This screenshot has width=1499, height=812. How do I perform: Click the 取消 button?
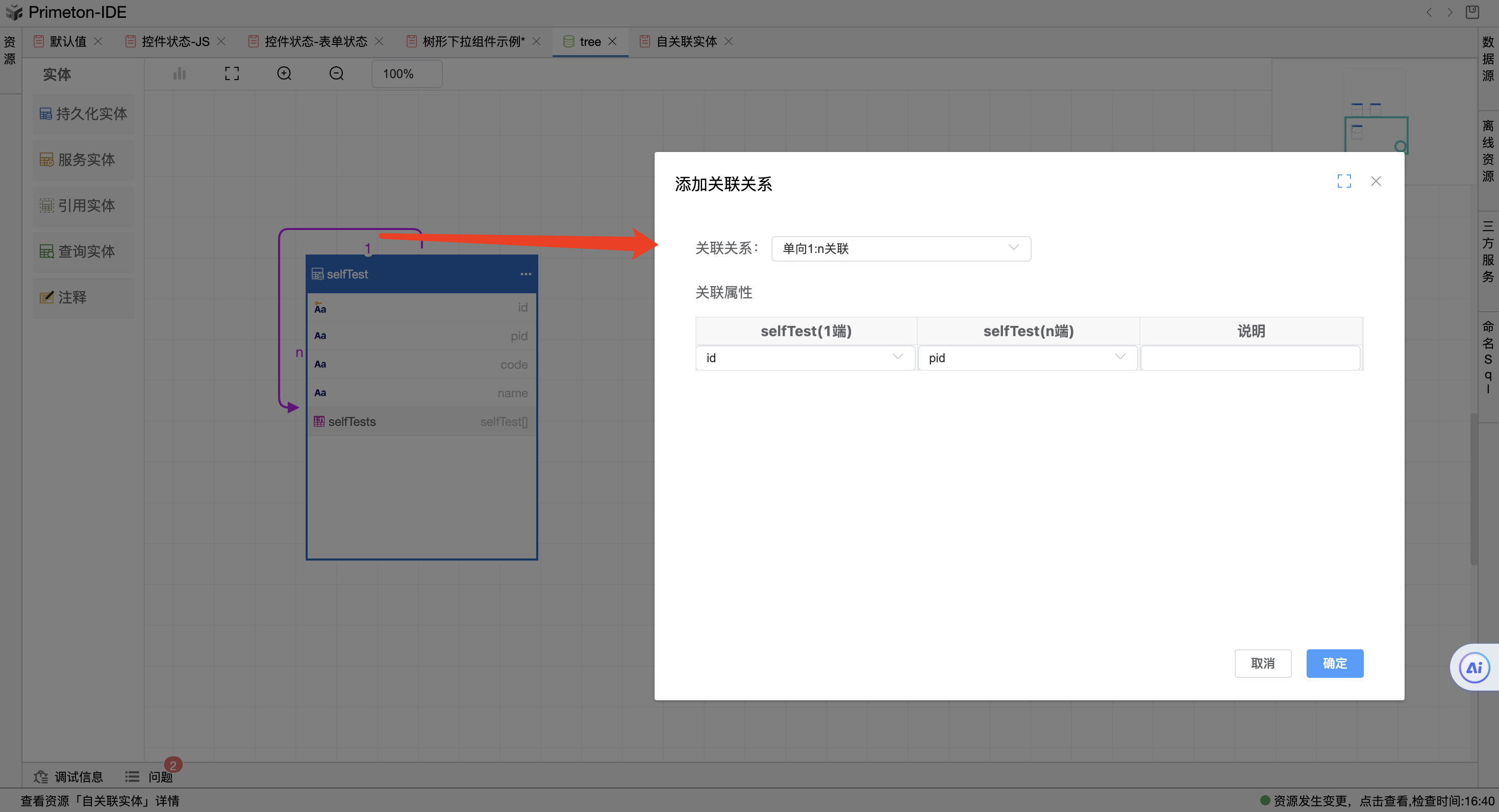(1262, 663)
